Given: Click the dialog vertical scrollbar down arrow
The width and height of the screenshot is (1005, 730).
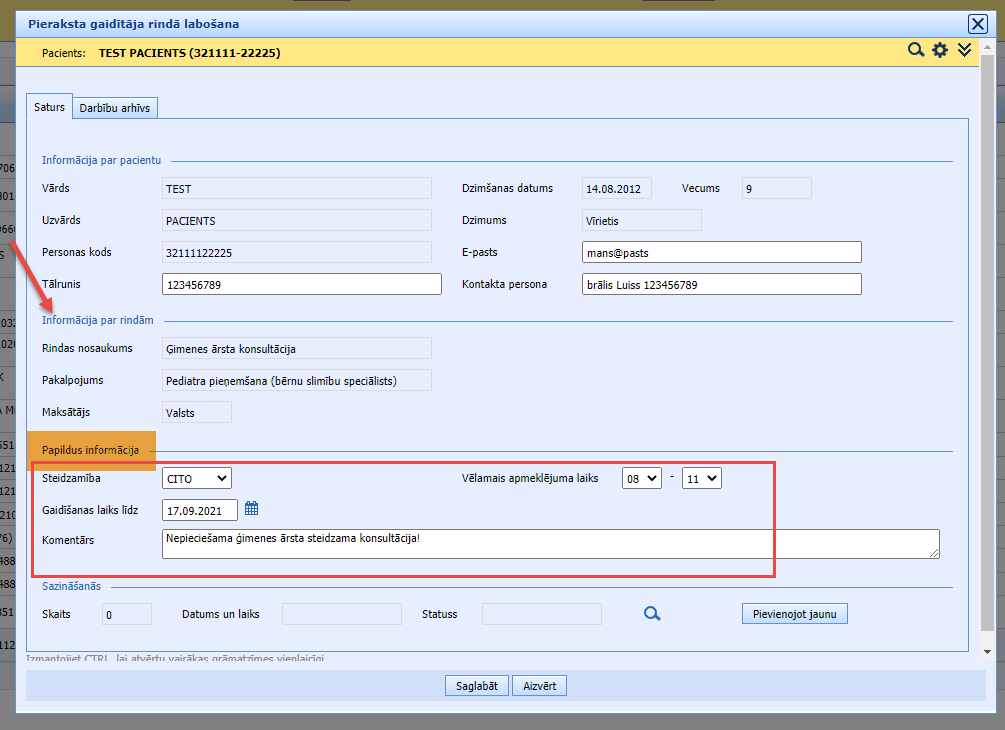Looking at the screenshot, I should [x=988, y=651].
